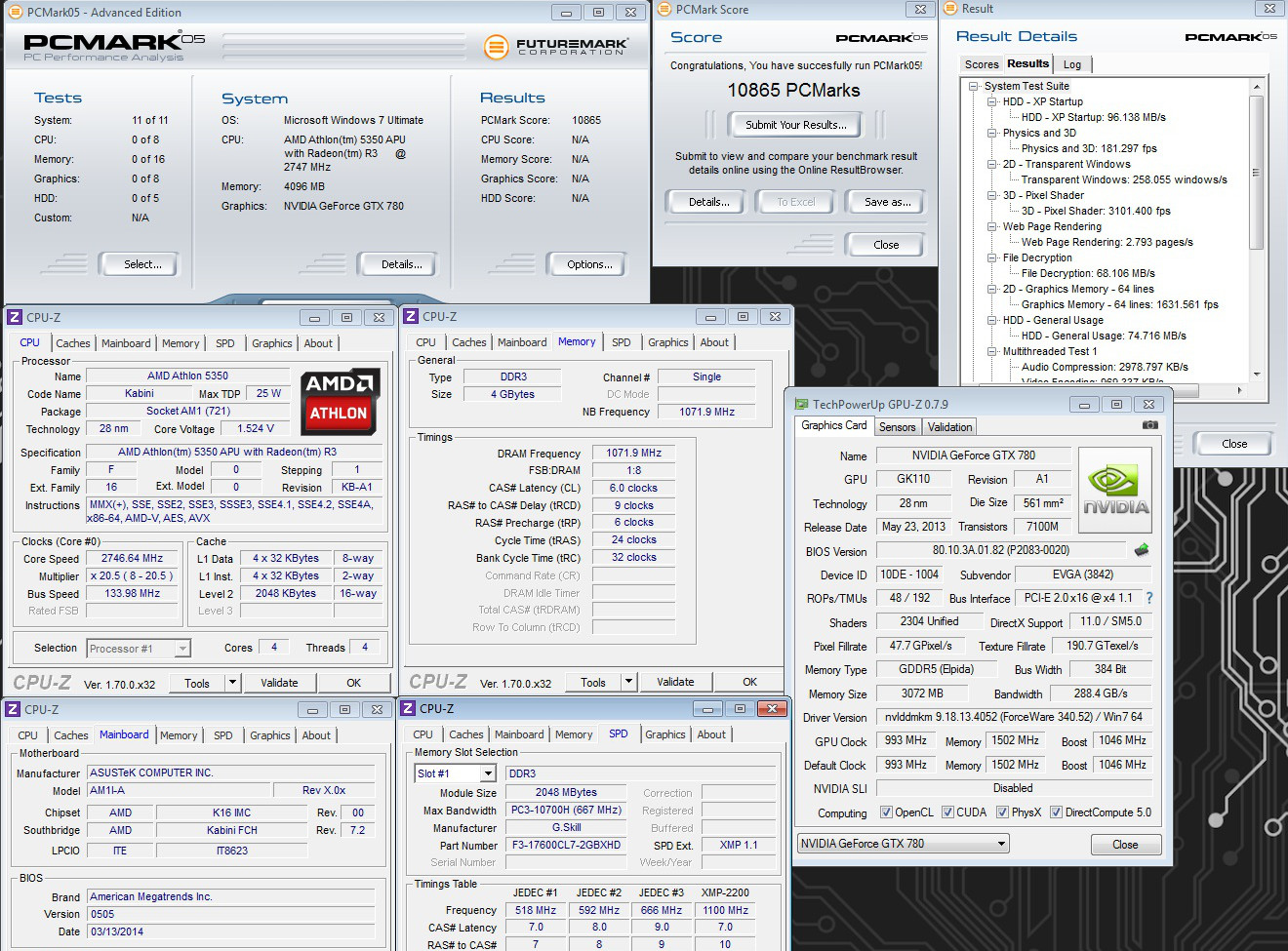Viewport: 1288px width, 951px height.
Task: Click CPU-Z title icon of SPD tab window
Action: [x=409, y=708]
